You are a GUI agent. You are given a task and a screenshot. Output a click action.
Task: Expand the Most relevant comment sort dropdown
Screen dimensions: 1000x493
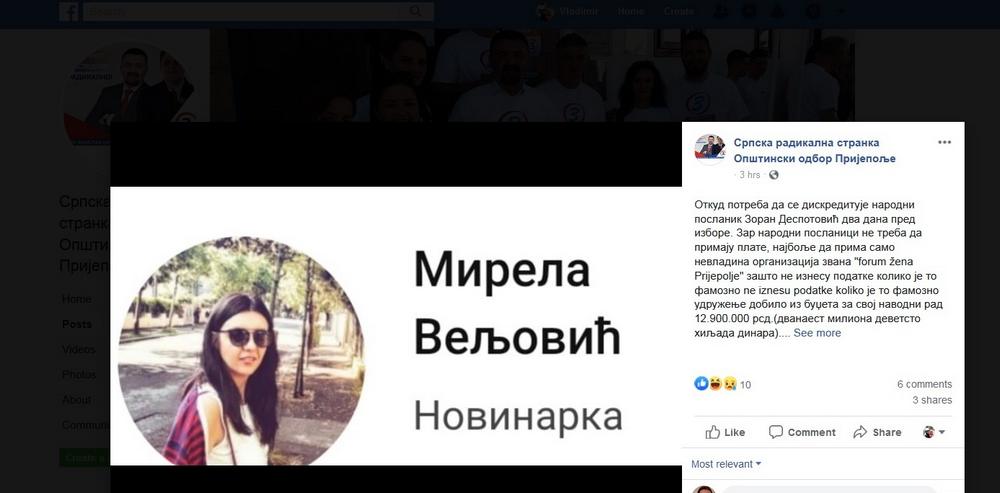tap(726, 464)
